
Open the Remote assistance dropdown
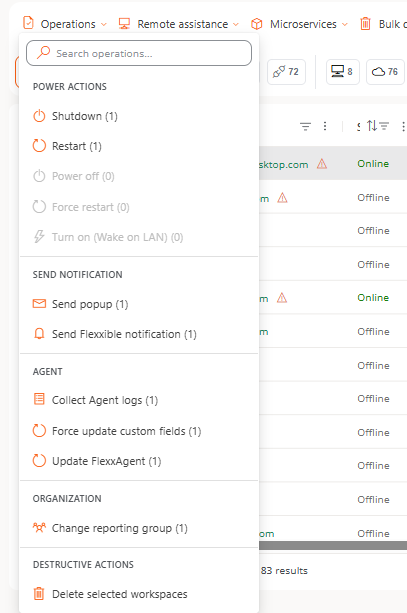pos(179,24)
